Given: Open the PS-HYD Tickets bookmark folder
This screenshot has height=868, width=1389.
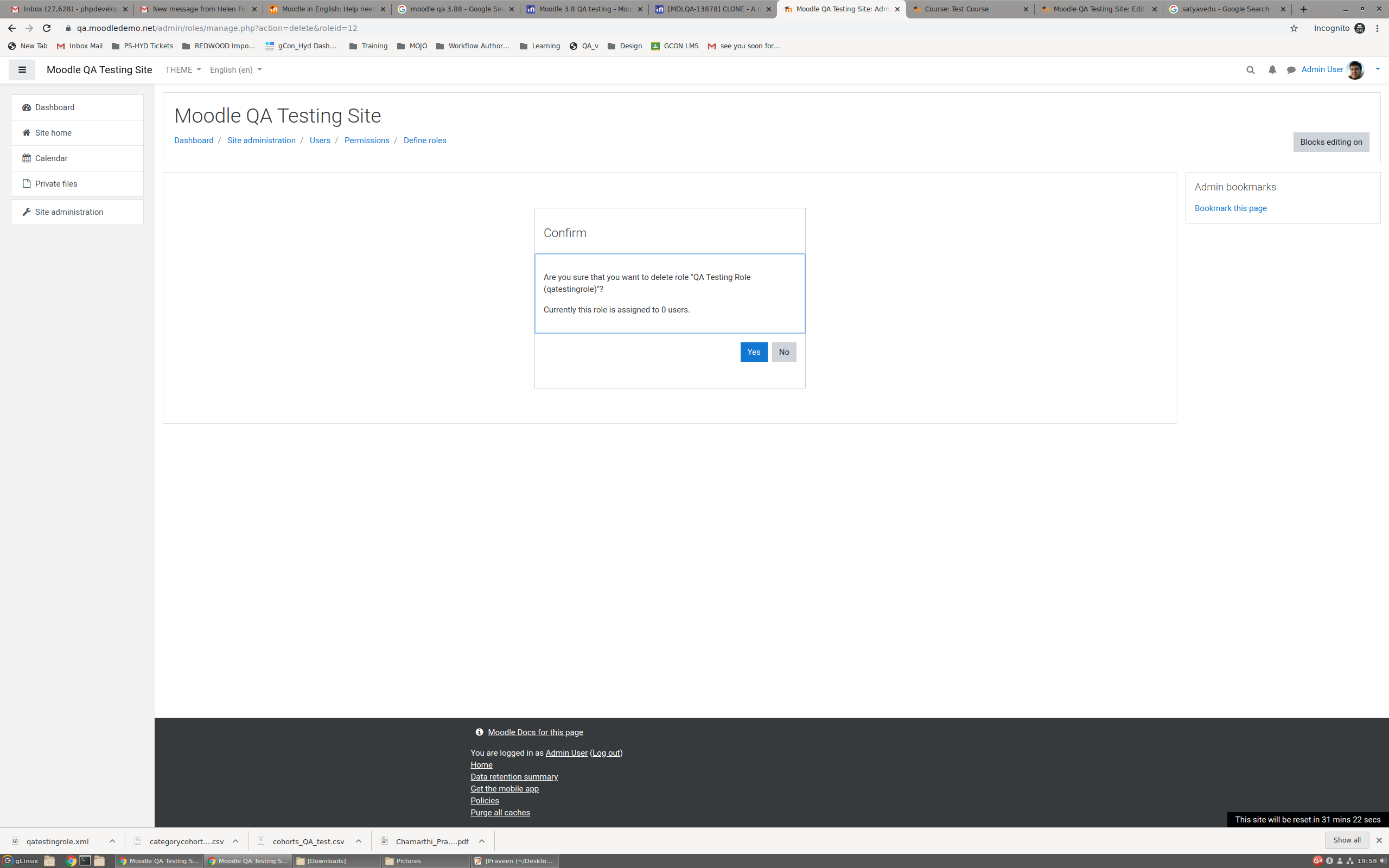Looking at the screenshot, I should click(x=142, y=46).
